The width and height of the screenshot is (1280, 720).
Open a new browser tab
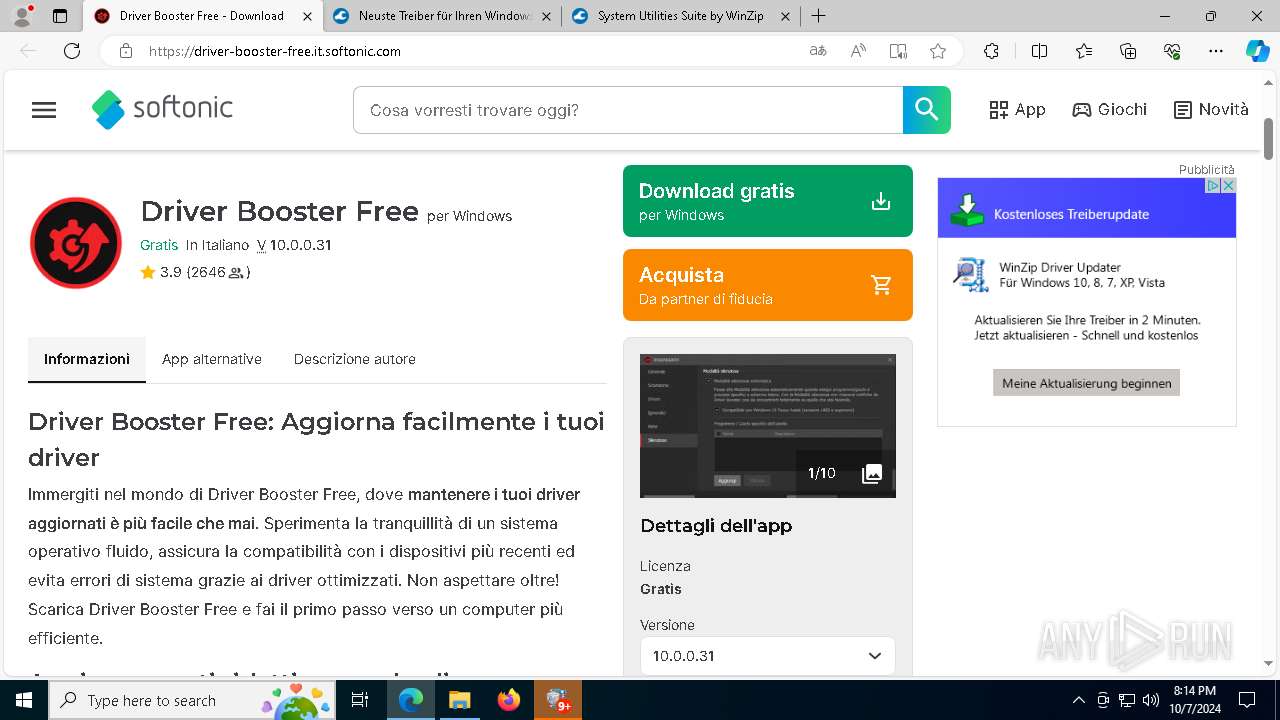pos(818,16)
